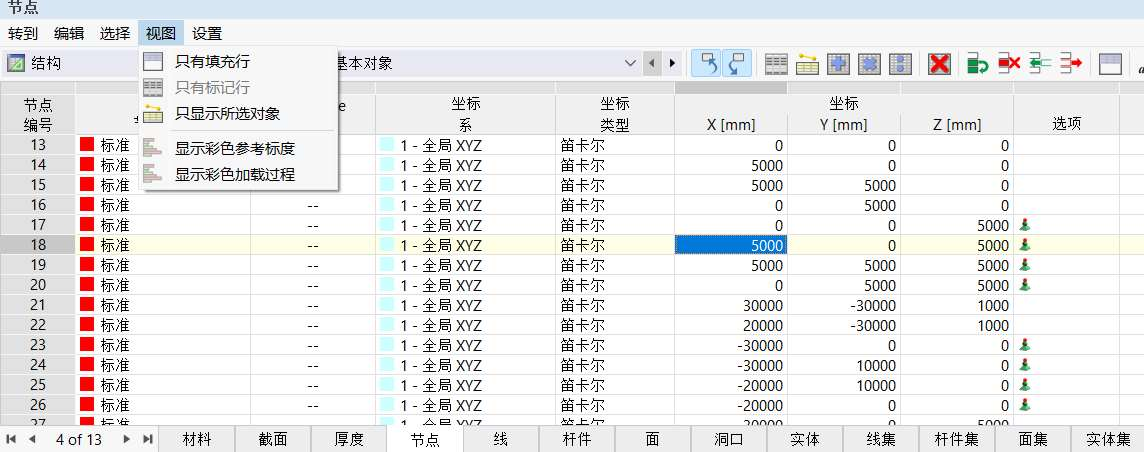Open the 选择 menu
Viewport: 1144px width, 452px height.
[x=115, y=33]
